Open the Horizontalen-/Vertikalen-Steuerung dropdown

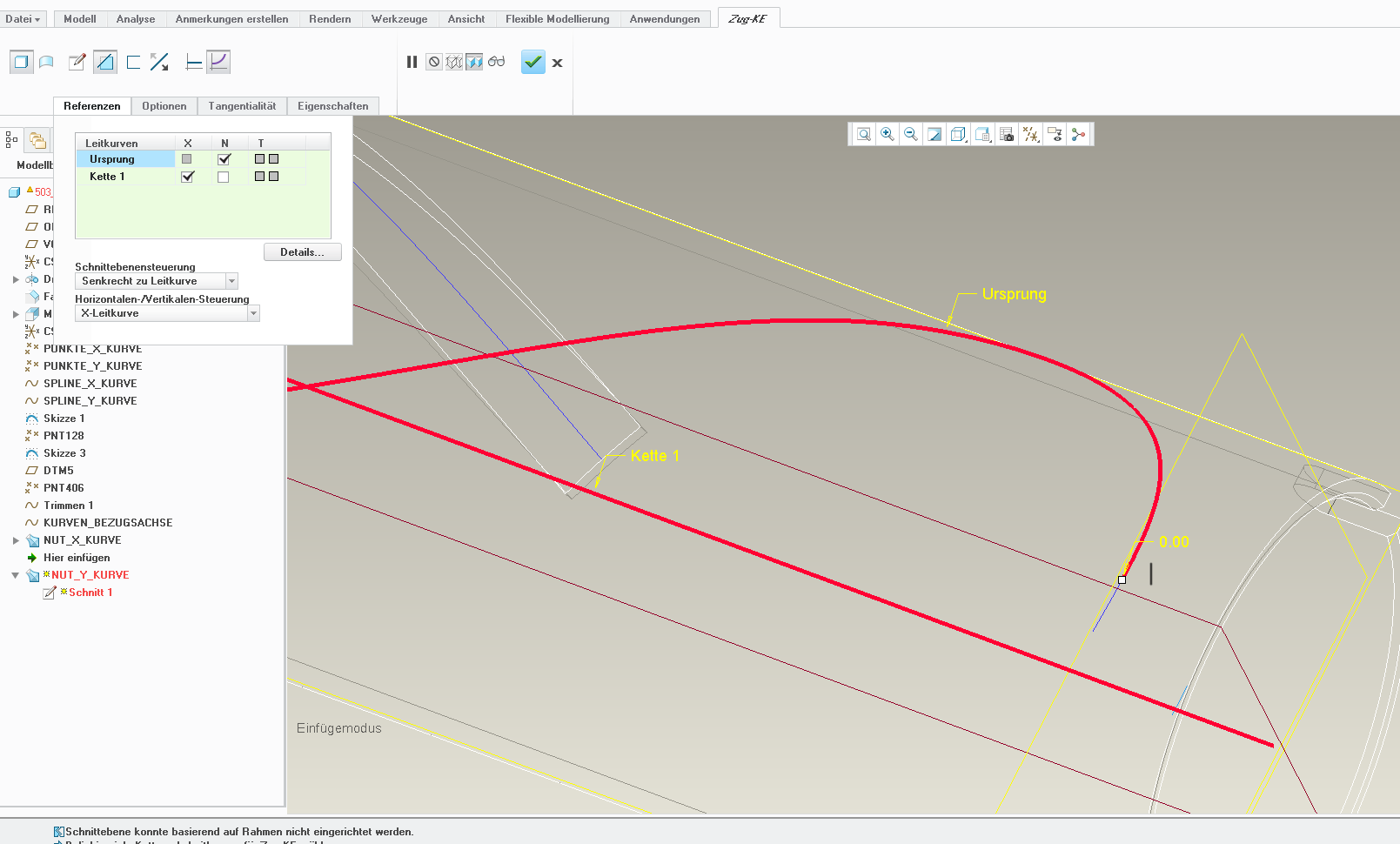167,313
